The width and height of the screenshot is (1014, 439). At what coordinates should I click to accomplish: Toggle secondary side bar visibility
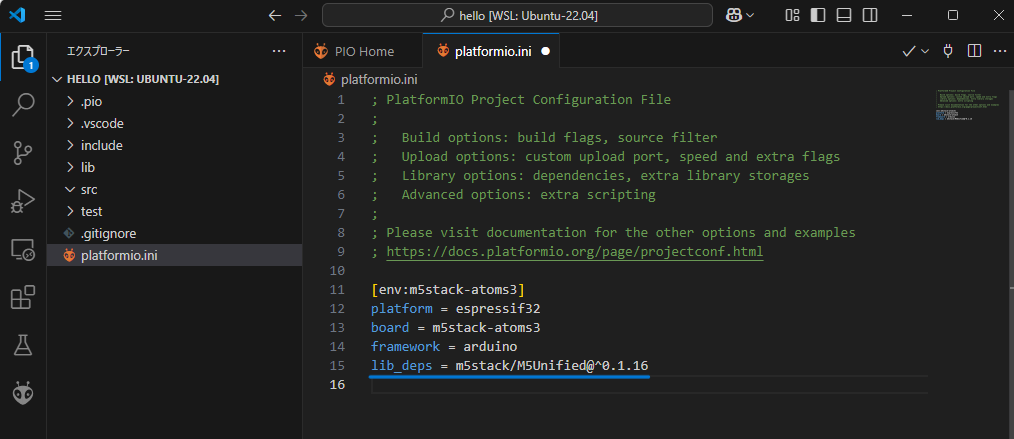click(867, 16)
